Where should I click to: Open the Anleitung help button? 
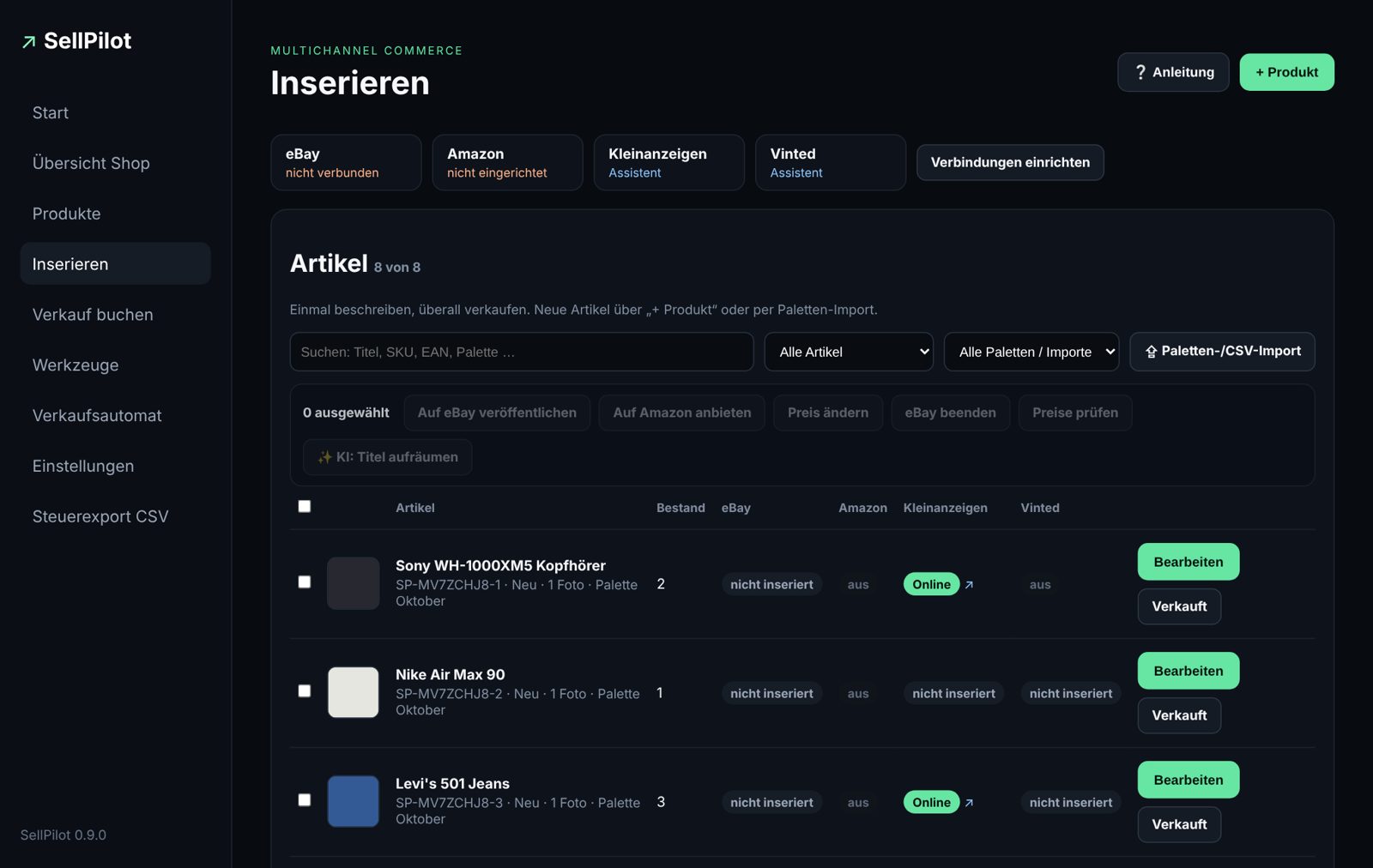coord(1173,72)
